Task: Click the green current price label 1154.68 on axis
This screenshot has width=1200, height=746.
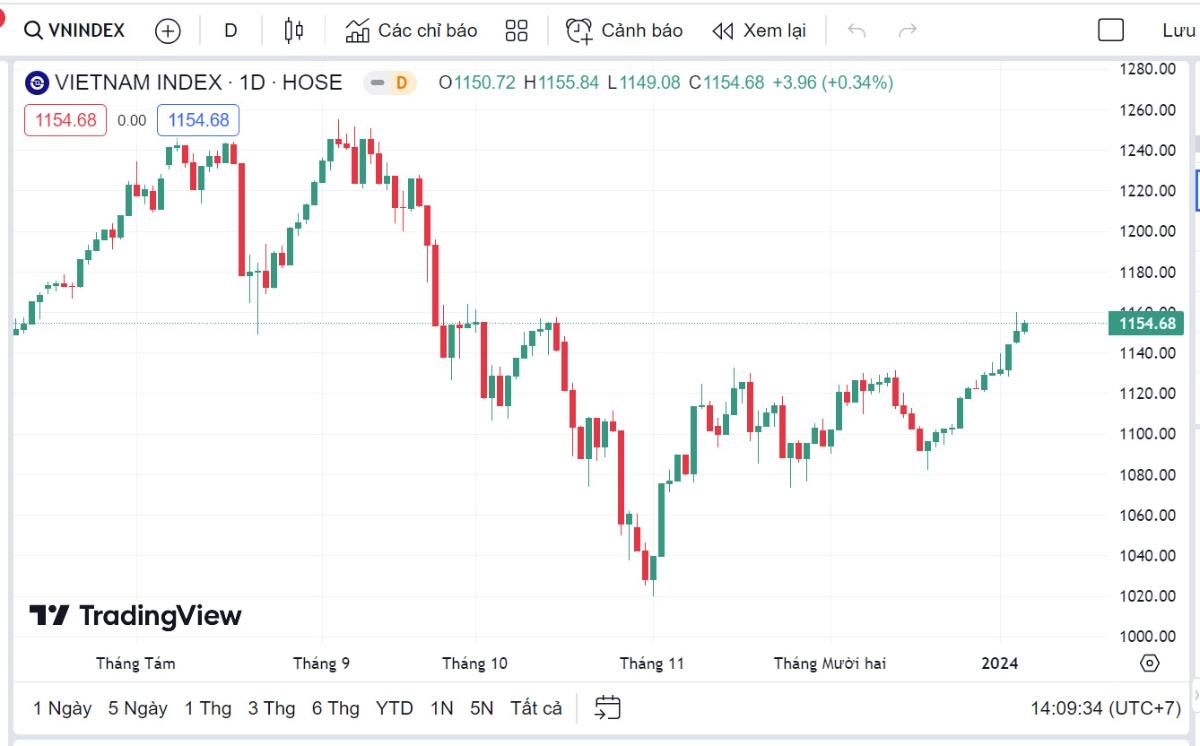Action: [1146, 323]
